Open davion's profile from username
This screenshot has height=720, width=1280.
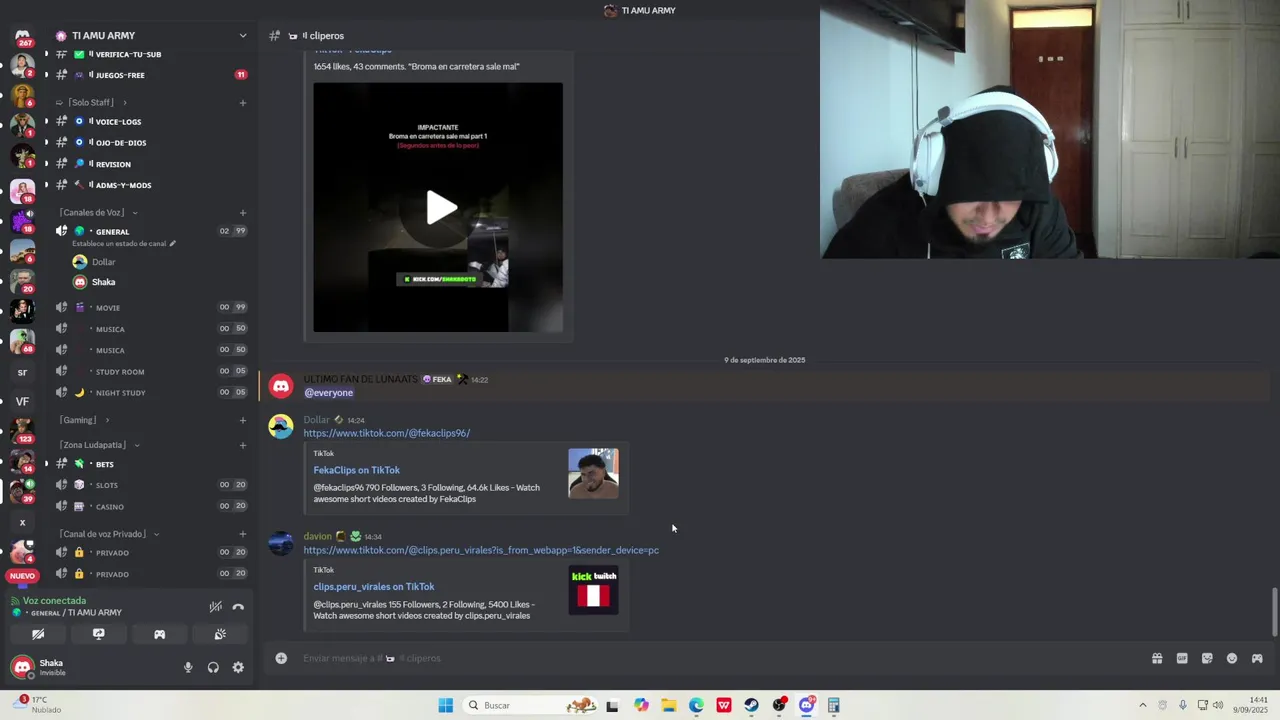coord(317,536)
